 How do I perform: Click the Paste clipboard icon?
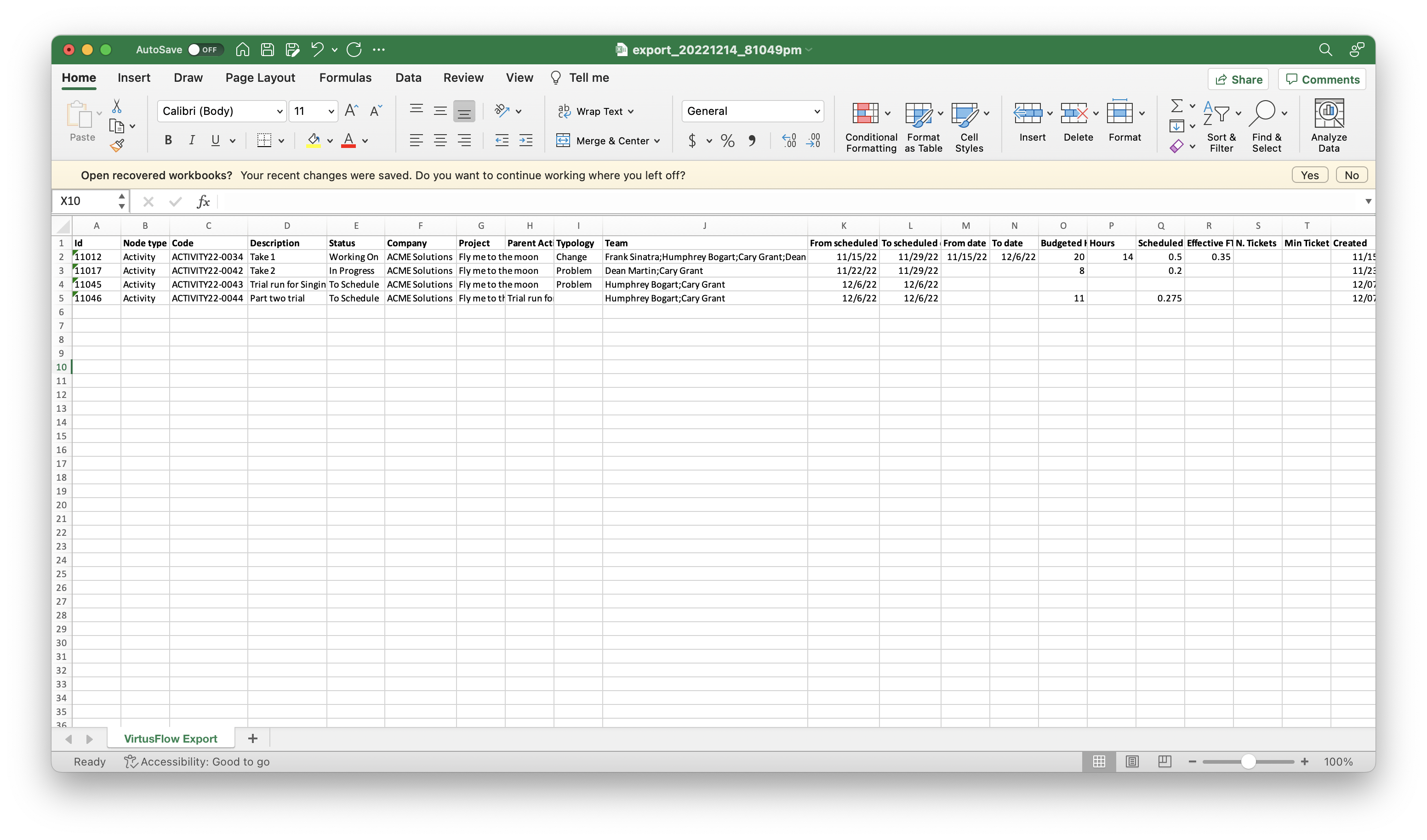coord(79,114)
